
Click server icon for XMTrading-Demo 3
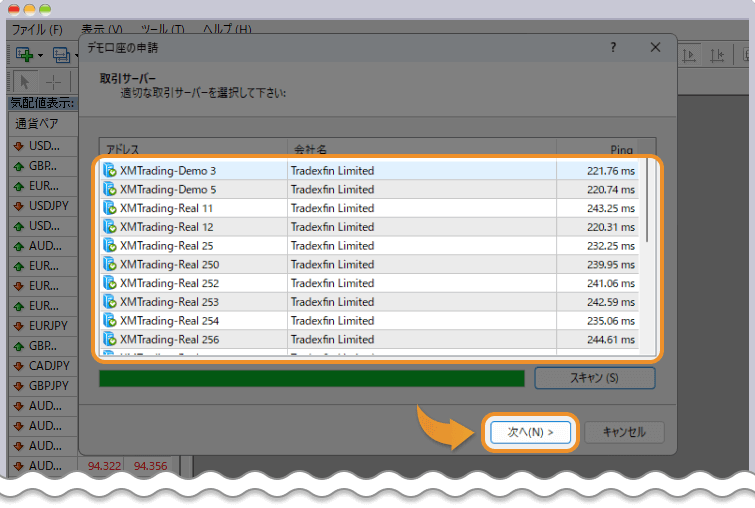click(x=110, y=170)
